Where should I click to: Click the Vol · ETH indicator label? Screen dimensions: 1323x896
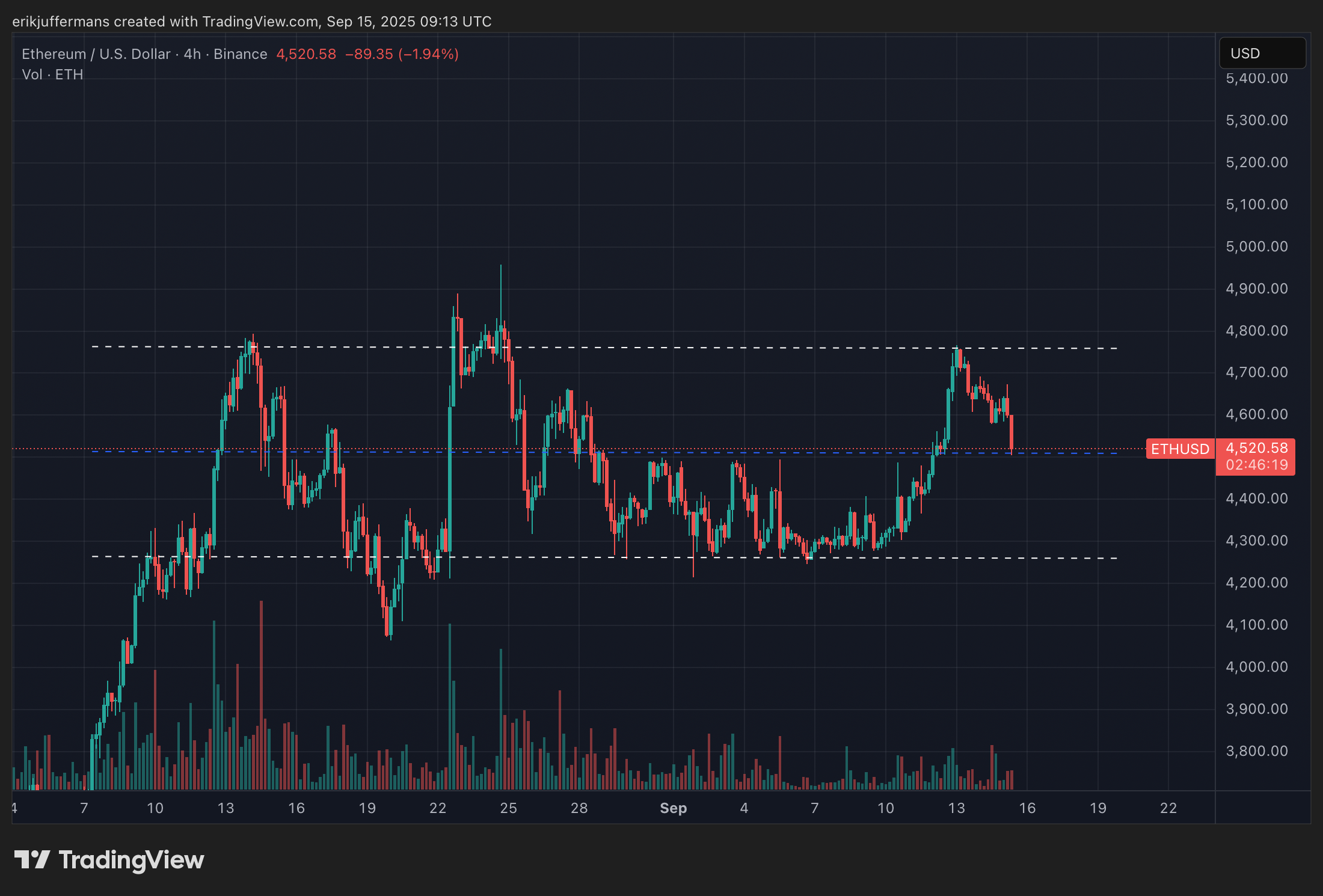pyautogui.click(x=52, y=75)
